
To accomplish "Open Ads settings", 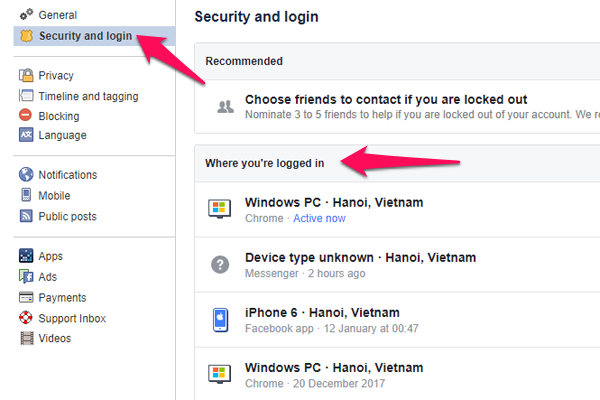I will (47, 277).
